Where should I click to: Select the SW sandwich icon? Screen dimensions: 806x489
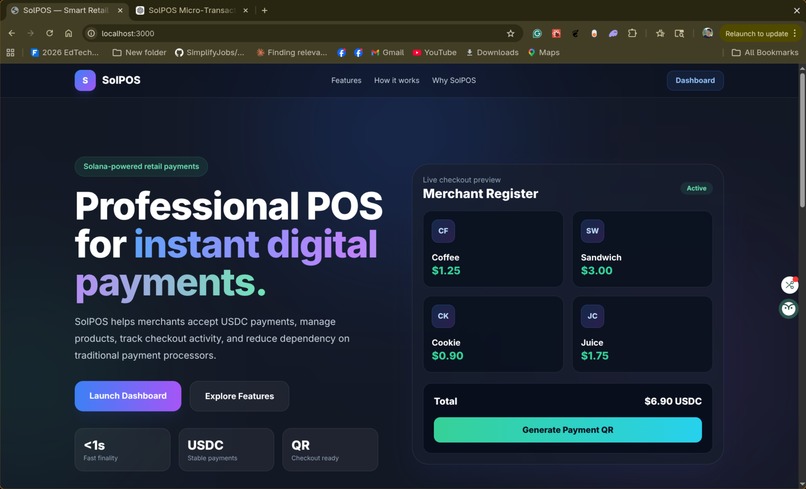pos(592,231)
